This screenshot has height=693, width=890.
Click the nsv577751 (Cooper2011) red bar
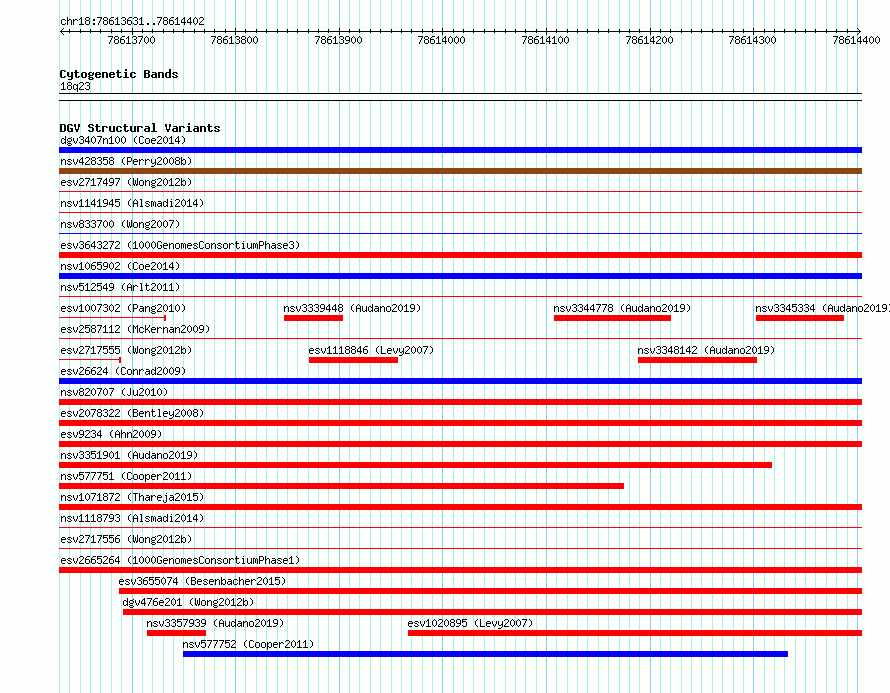341,486
